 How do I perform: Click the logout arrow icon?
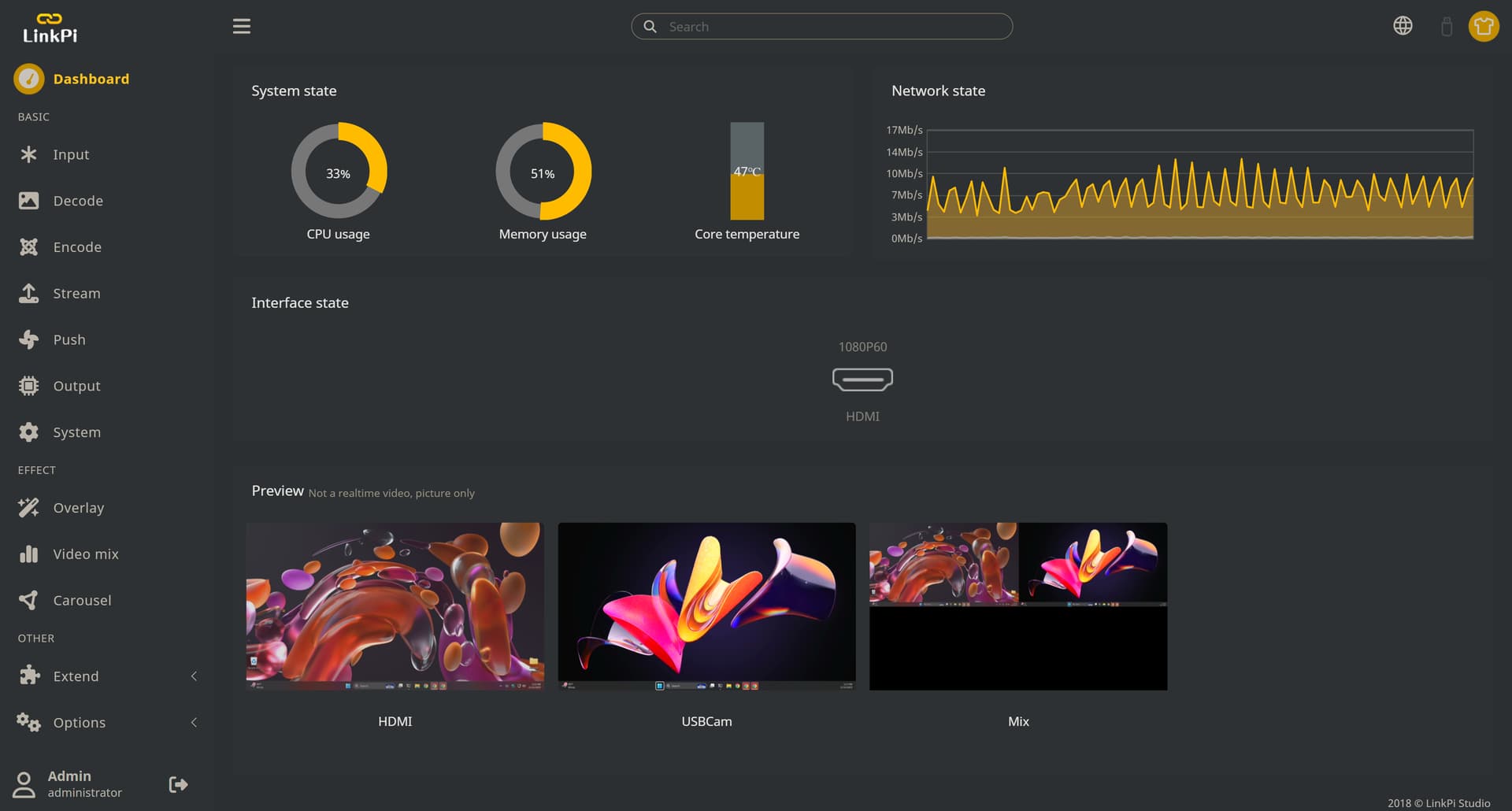point(178,784)
